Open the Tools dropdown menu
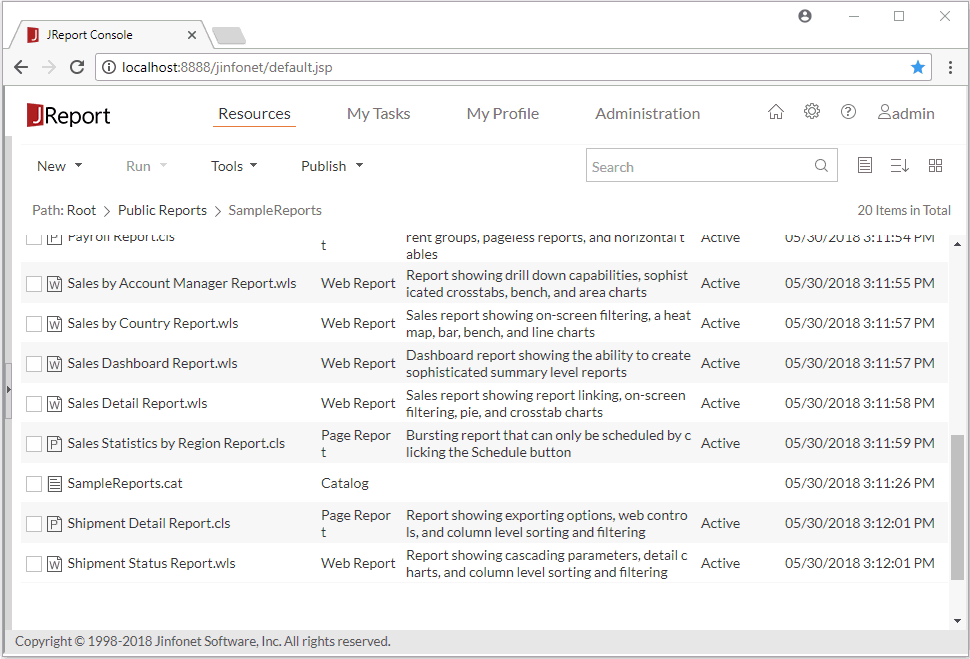Viewport: 970px width, 659px height. [x=234, y=166]
